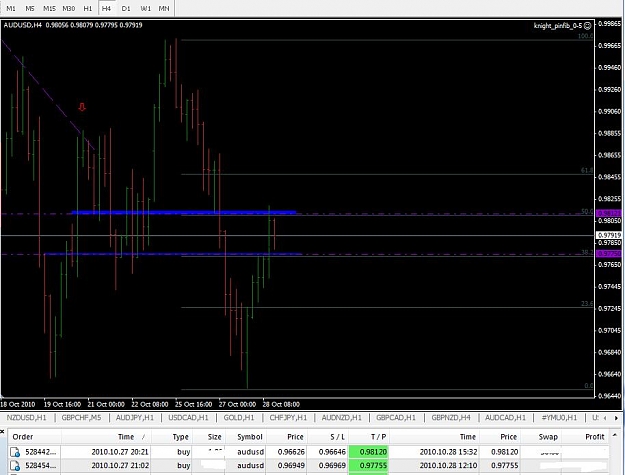Open the GOLD,H1 chart tab

click(239, 418)
